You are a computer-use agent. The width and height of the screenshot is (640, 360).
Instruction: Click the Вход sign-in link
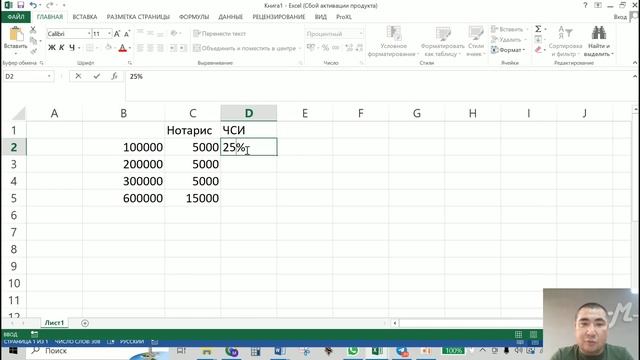[620, 17]
